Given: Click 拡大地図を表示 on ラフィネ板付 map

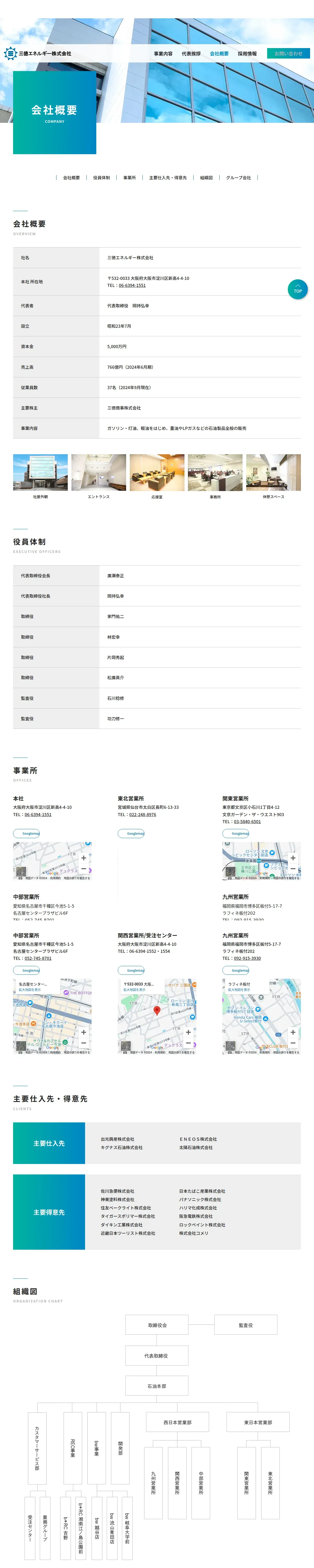Looking at the screenshot, I should coord(239,990).
